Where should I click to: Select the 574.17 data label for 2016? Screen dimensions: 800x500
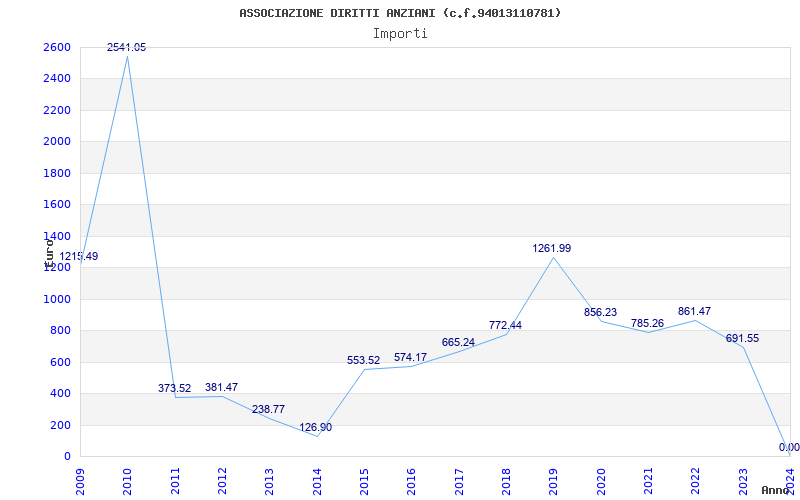coord(410,357)
